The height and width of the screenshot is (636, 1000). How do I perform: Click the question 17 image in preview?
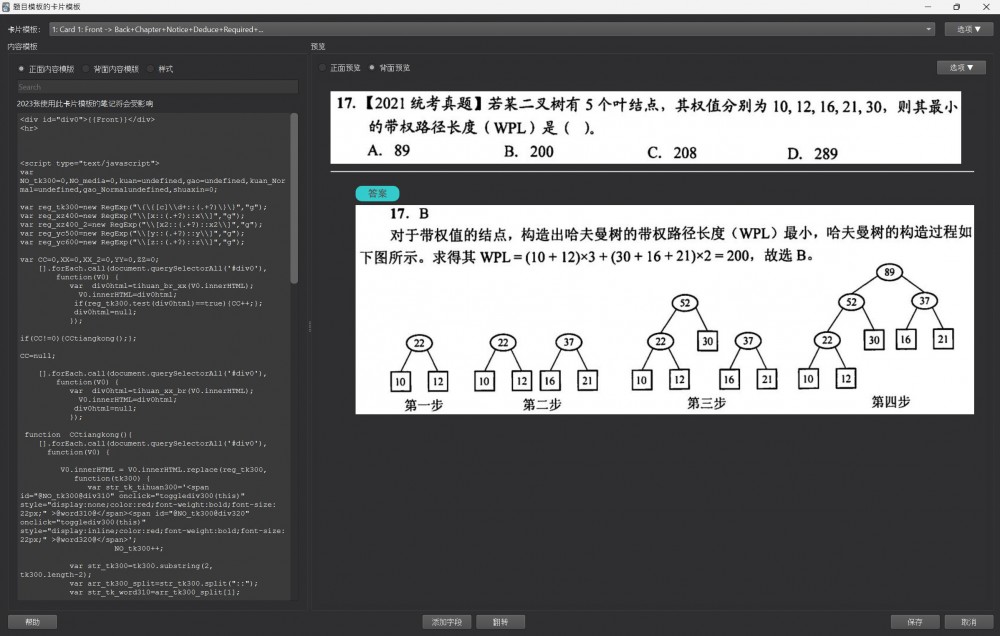click(x=645, y=128)
